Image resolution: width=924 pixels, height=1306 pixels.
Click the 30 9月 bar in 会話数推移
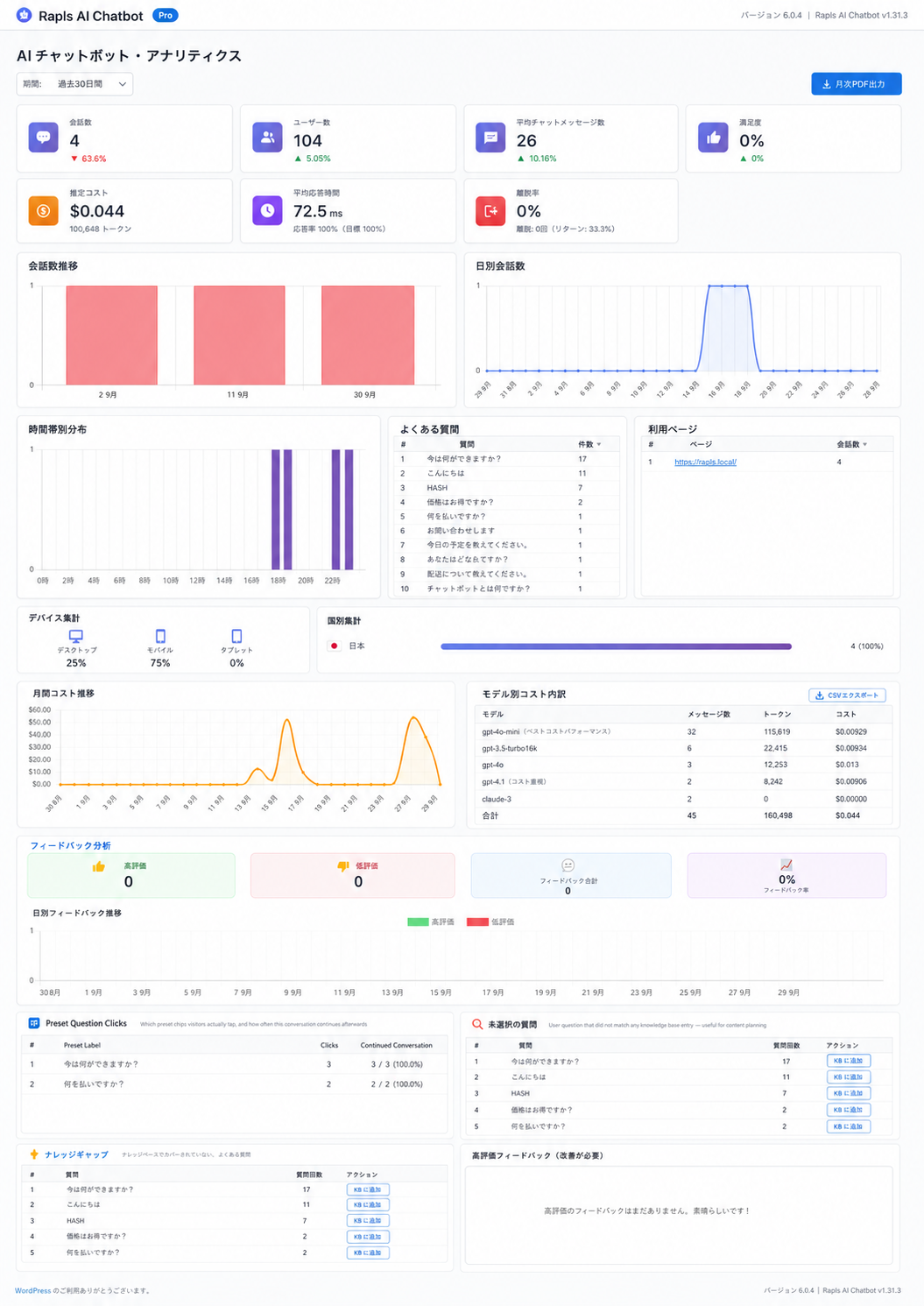[x=367, y=335]
